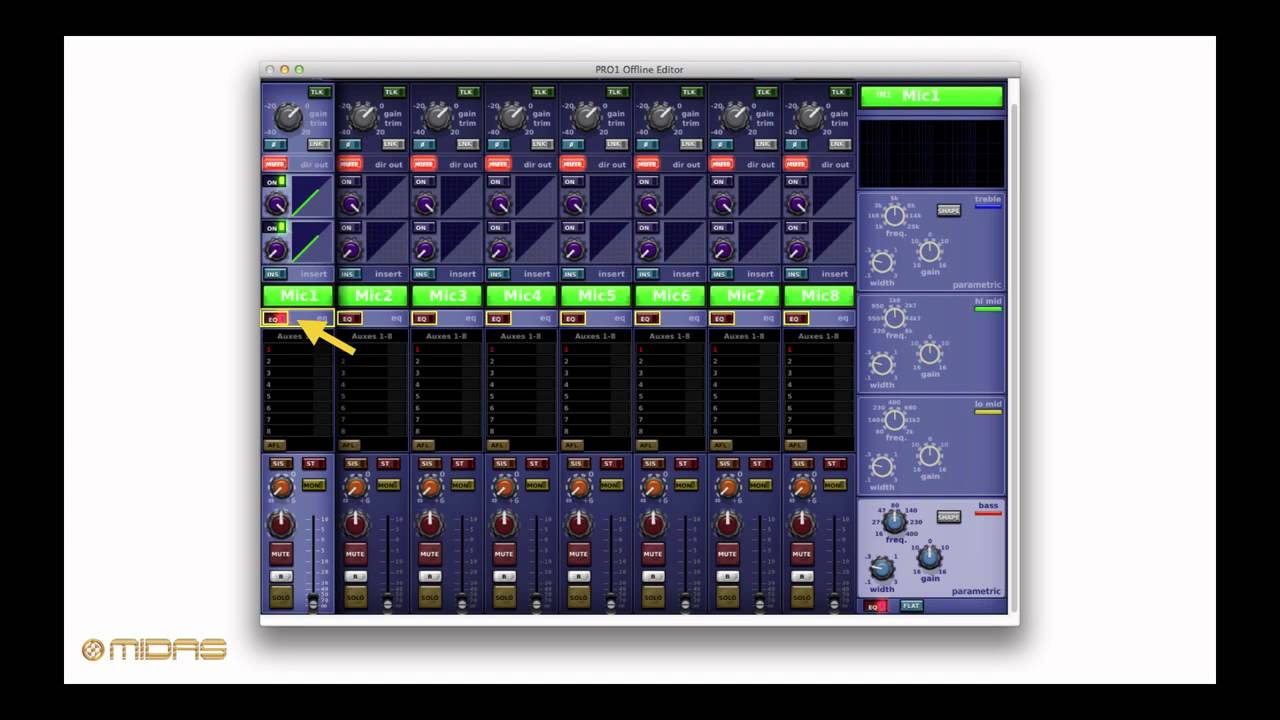Click the AFL button under Mic4 auxes
The width and height of the screenshot is (1280, 720).
[497, 445]
